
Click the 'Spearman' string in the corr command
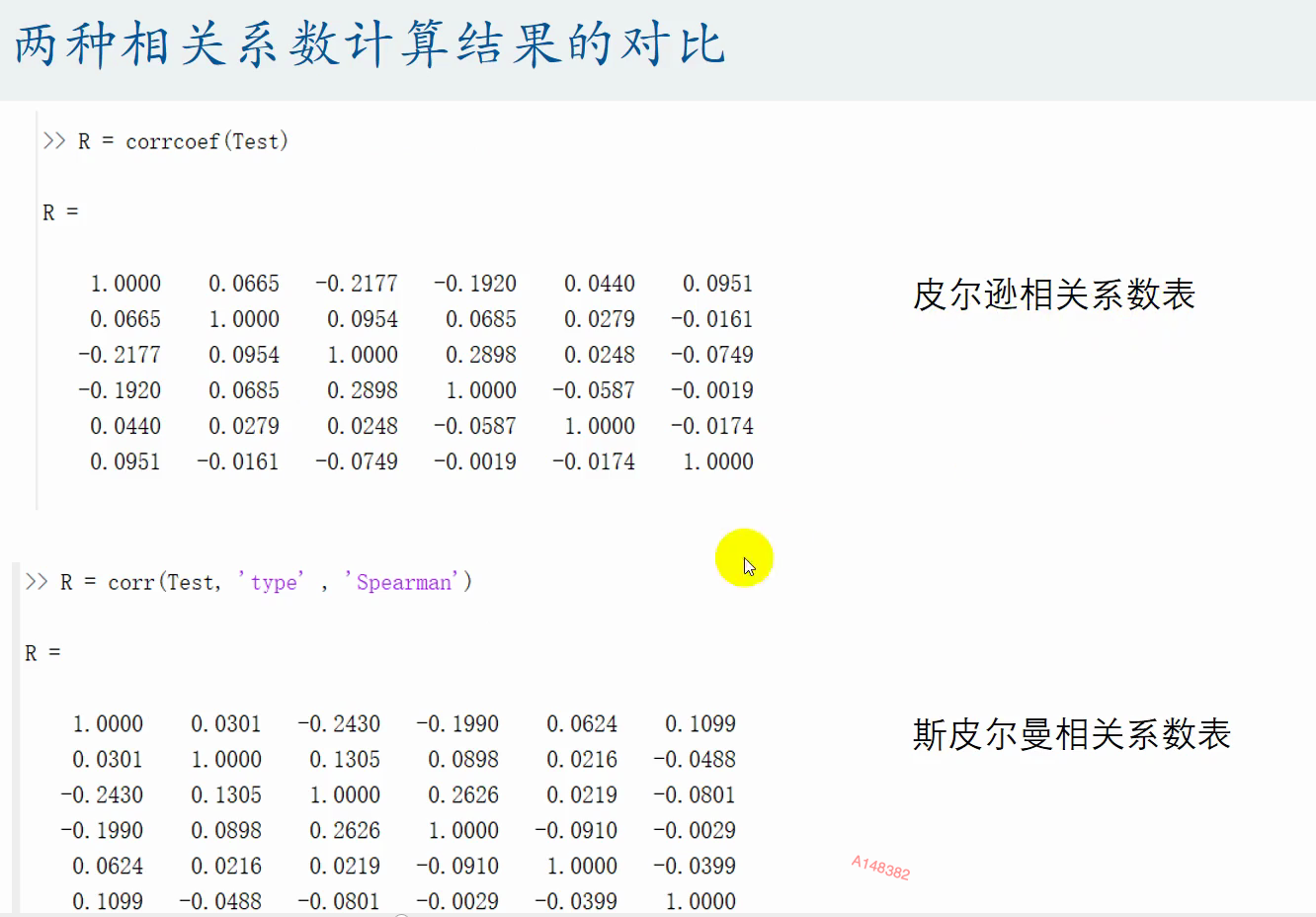401,582
